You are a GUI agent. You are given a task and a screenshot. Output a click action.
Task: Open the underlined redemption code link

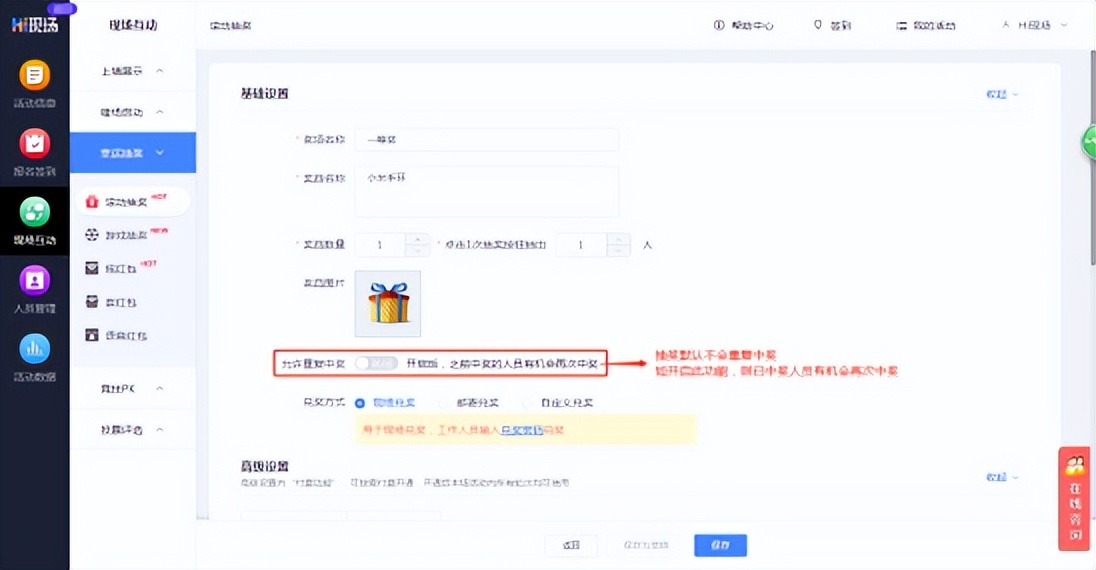(x=522, y=430)
